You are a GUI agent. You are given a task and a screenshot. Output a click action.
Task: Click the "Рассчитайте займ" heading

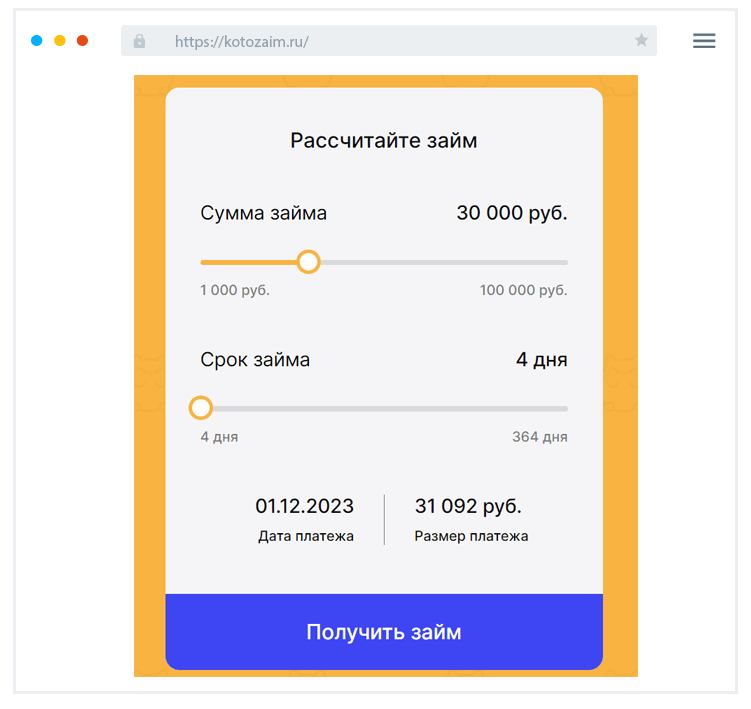[x=384, y=141]
